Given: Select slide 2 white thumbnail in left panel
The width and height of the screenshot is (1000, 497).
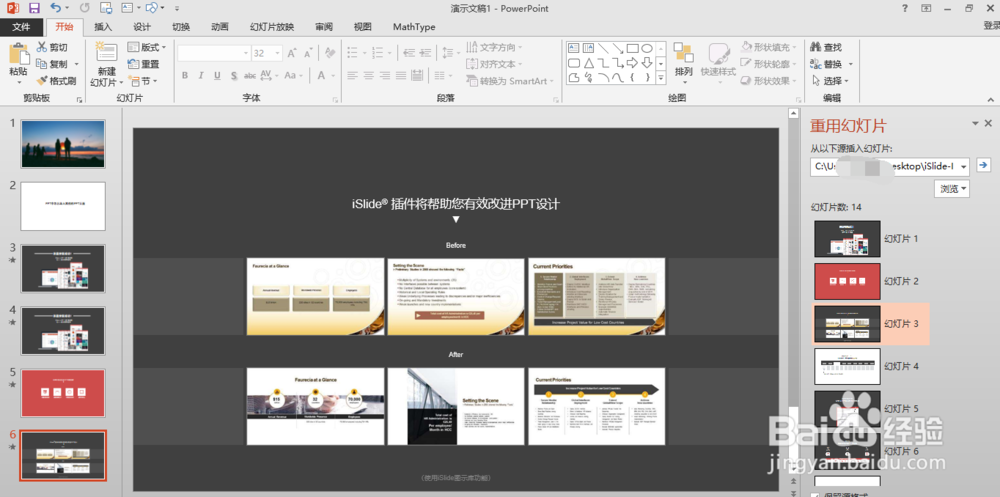Looking at the screenshot, I should coord(63,206).
